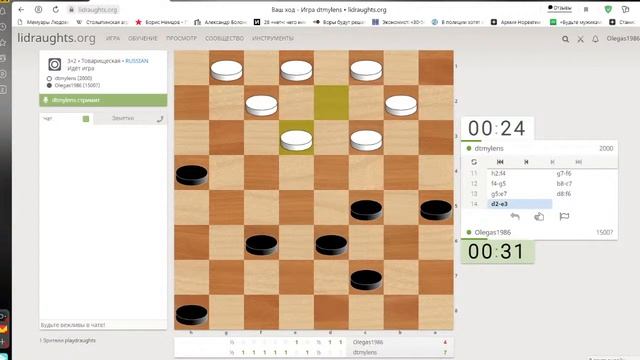This screenshot has width=640, height=360.
Task: Reload the page with the refresh icon
Action: tap(56, 9)
